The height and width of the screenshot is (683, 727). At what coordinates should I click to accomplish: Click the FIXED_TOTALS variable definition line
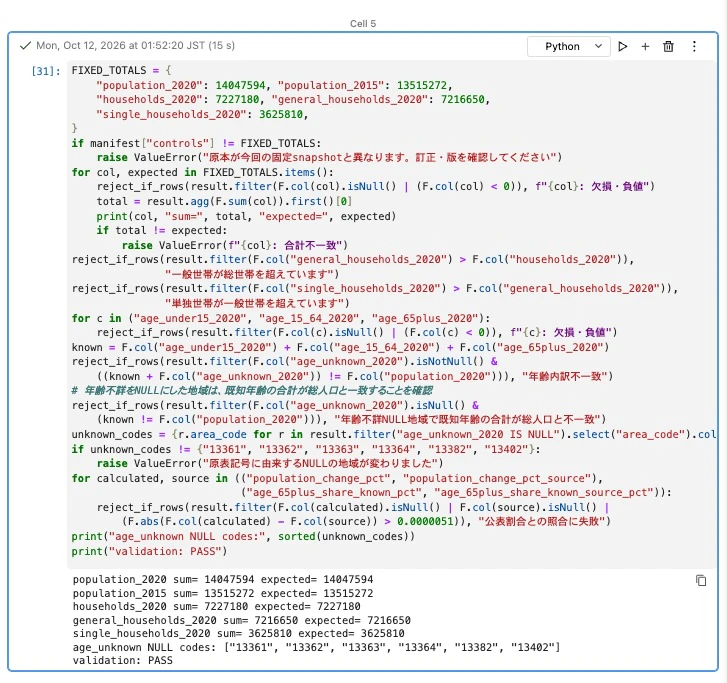121,70
